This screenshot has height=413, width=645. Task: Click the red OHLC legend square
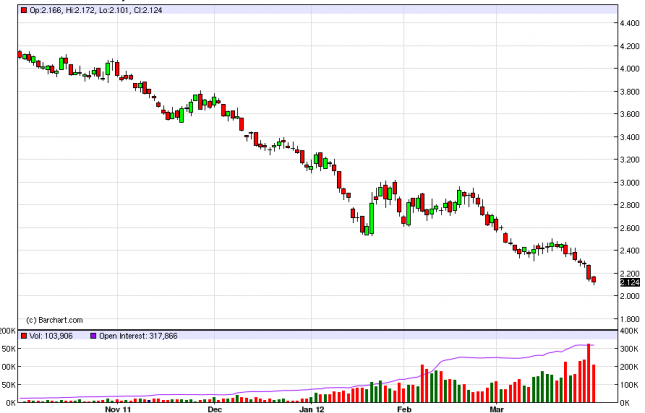tap(24, 10)
